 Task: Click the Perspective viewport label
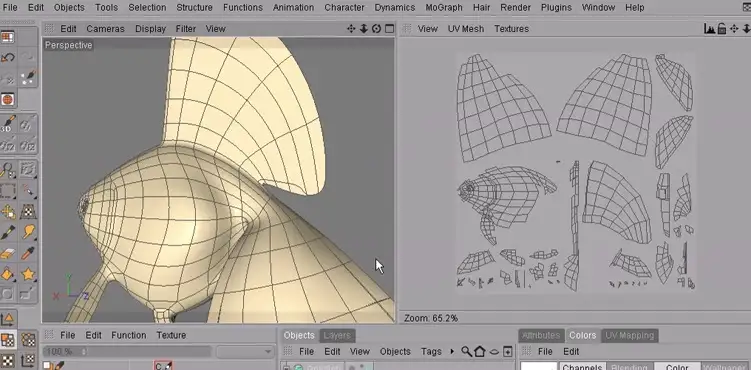[x=68, y=45]
